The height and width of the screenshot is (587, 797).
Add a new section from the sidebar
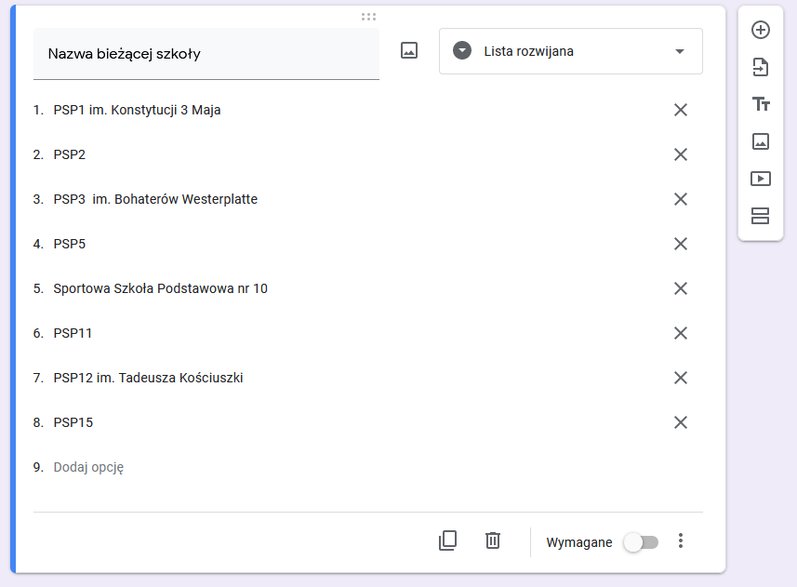tap(760, 216)
